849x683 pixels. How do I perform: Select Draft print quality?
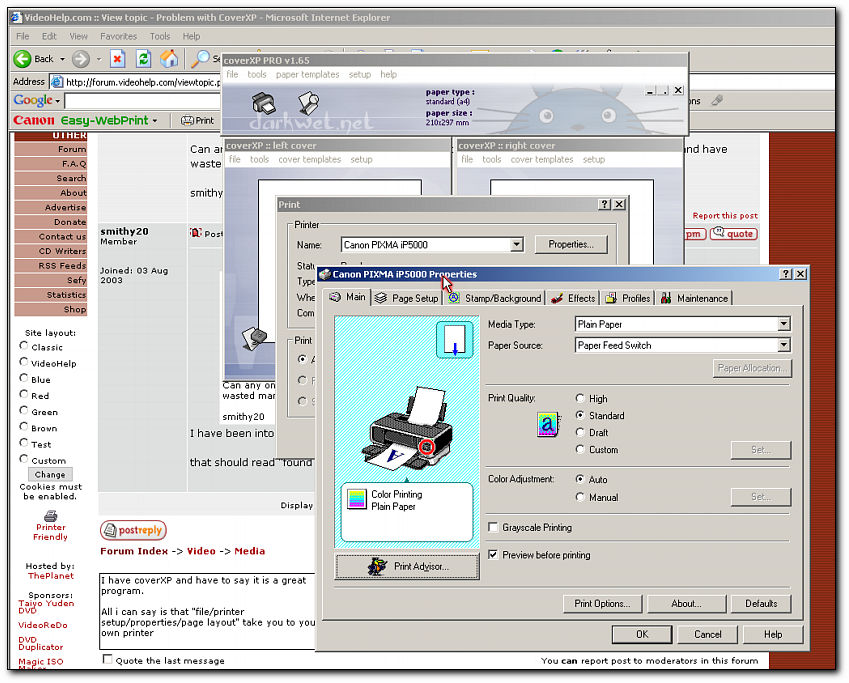(x=580, y=432)
